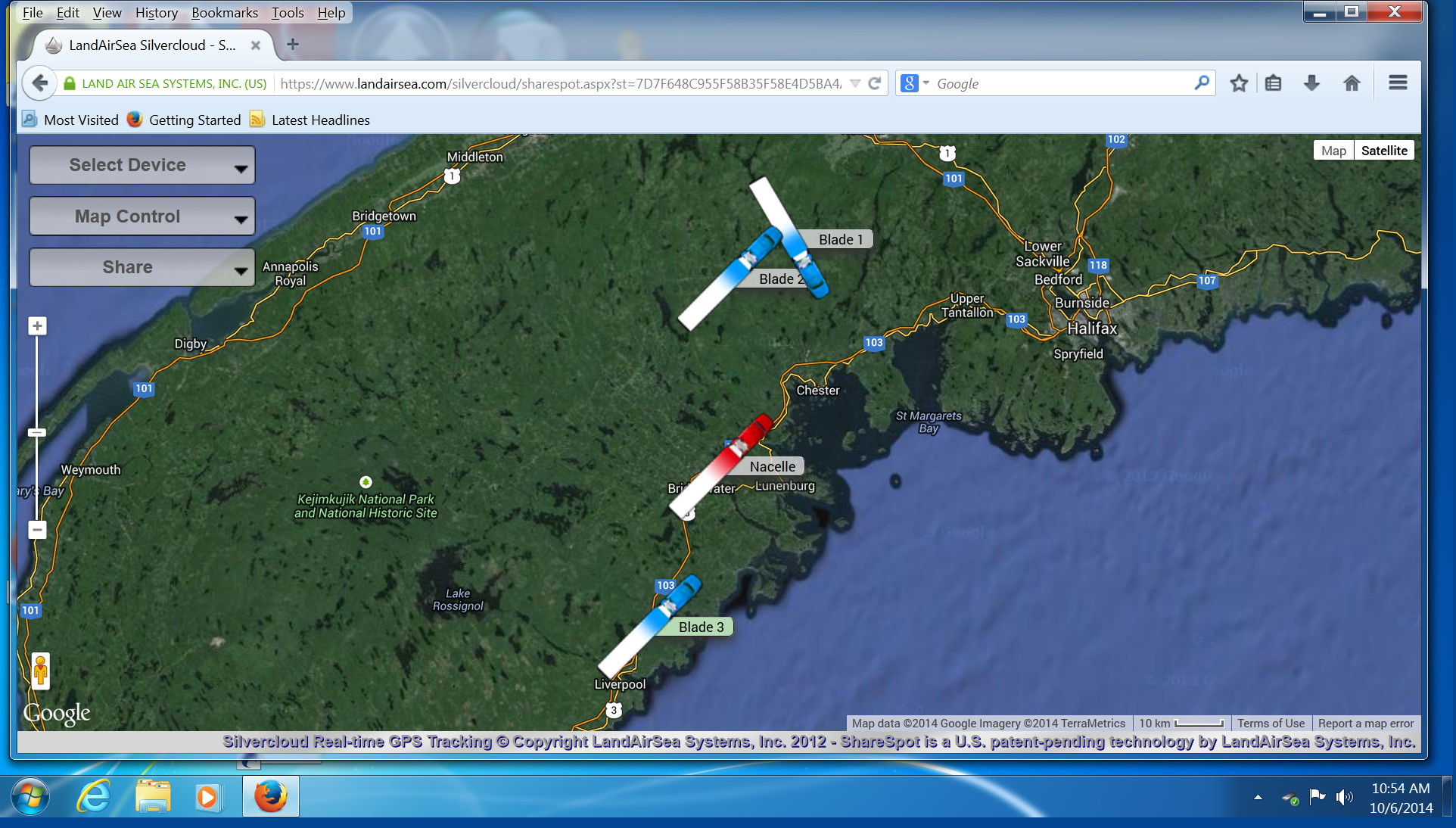1456x828 pixels.
Task: Open the Firefox hamburger menu
Action: pos(1398,82)
